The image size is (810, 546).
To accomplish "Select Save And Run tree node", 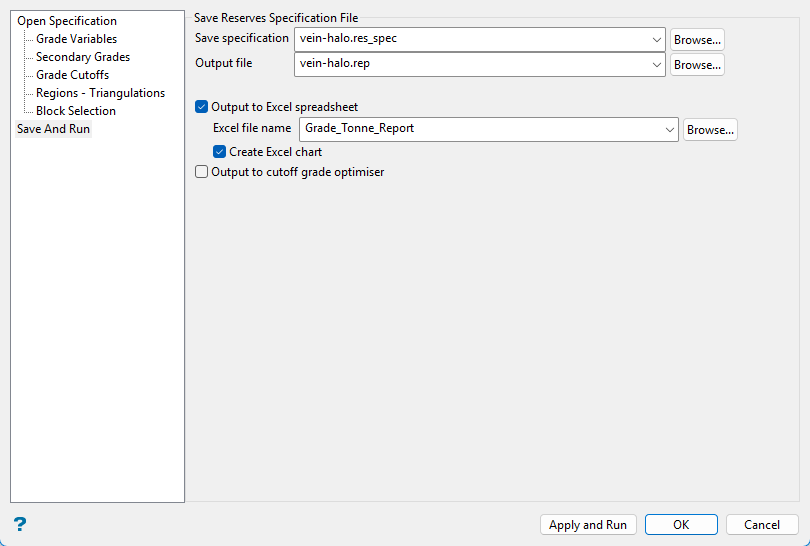I will tap(54, 129).
